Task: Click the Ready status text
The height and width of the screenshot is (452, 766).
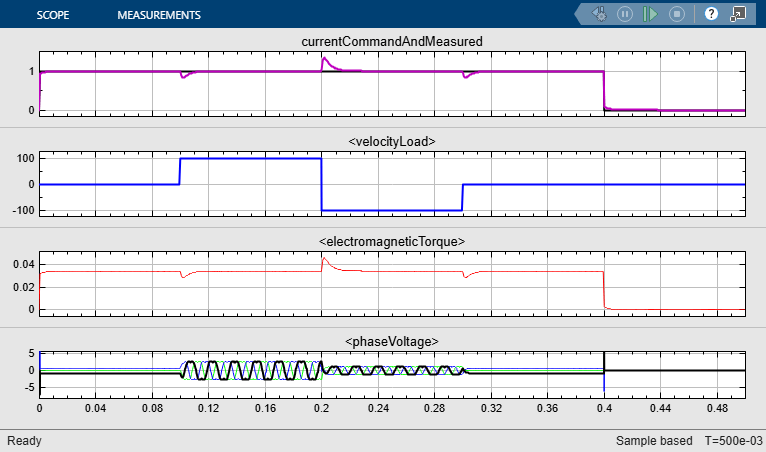Action: pyautogui.click(x=24, y=441)
